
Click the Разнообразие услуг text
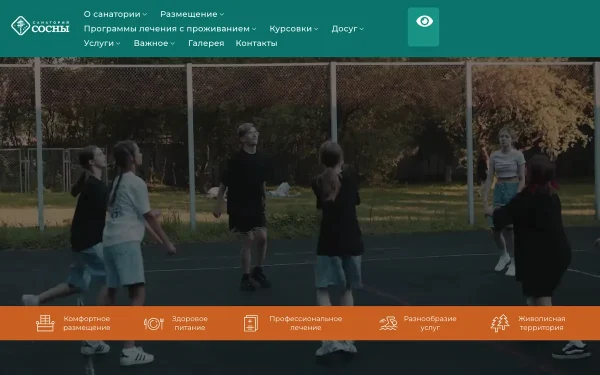pos(430,323)
